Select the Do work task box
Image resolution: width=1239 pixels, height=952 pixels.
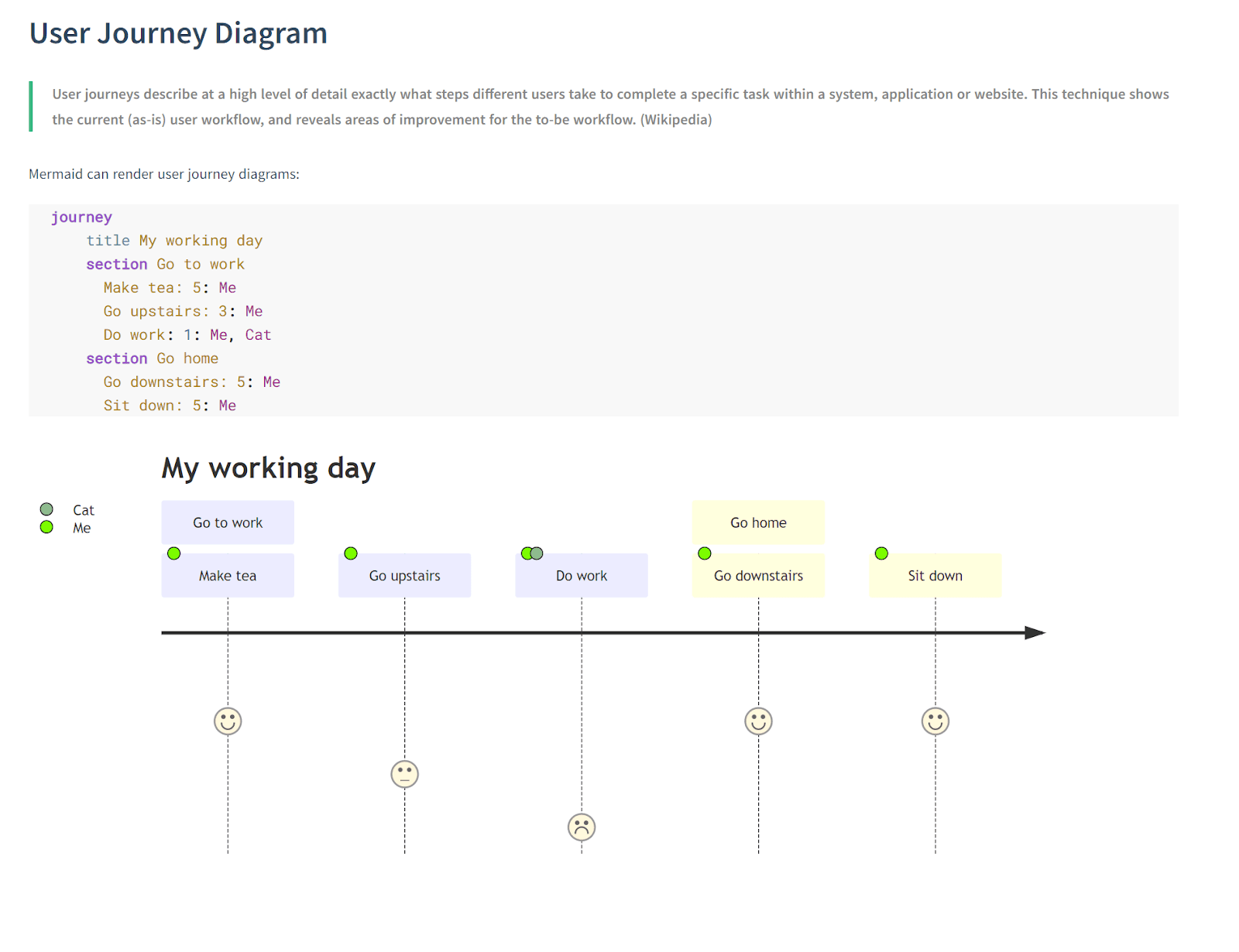point(581,575)
